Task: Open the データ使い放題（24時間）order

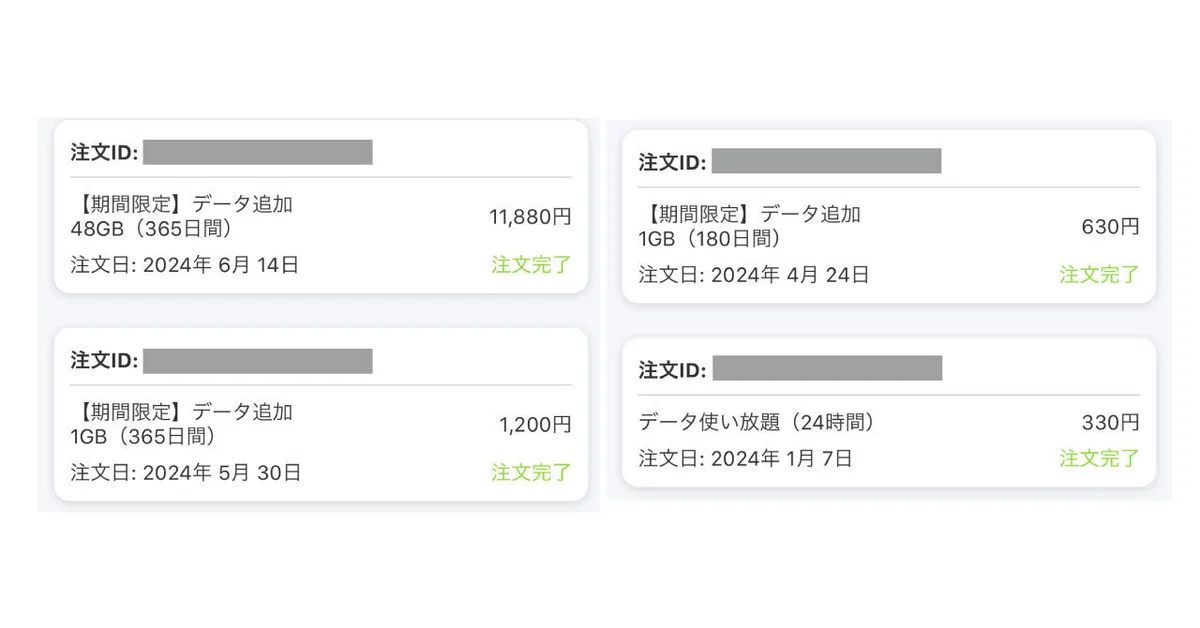Action: (x=889, y=412)
